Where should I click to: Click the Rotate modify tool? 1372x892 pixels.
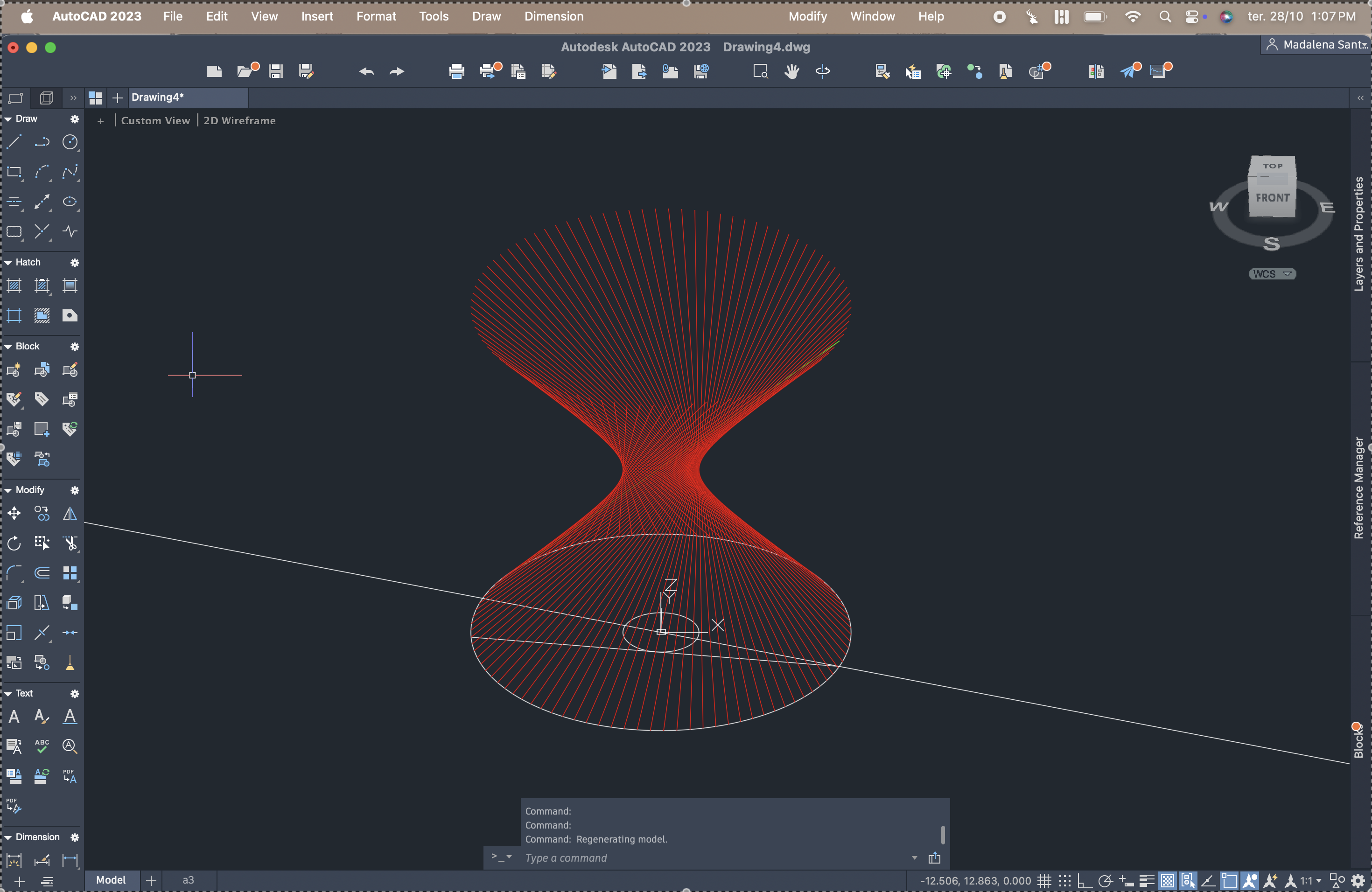(x=14, y=544)
